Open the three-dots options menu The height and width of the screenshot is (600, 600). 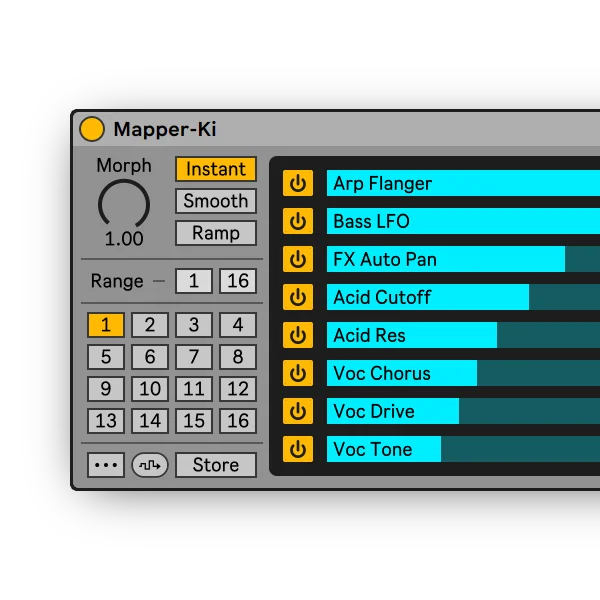106,465
